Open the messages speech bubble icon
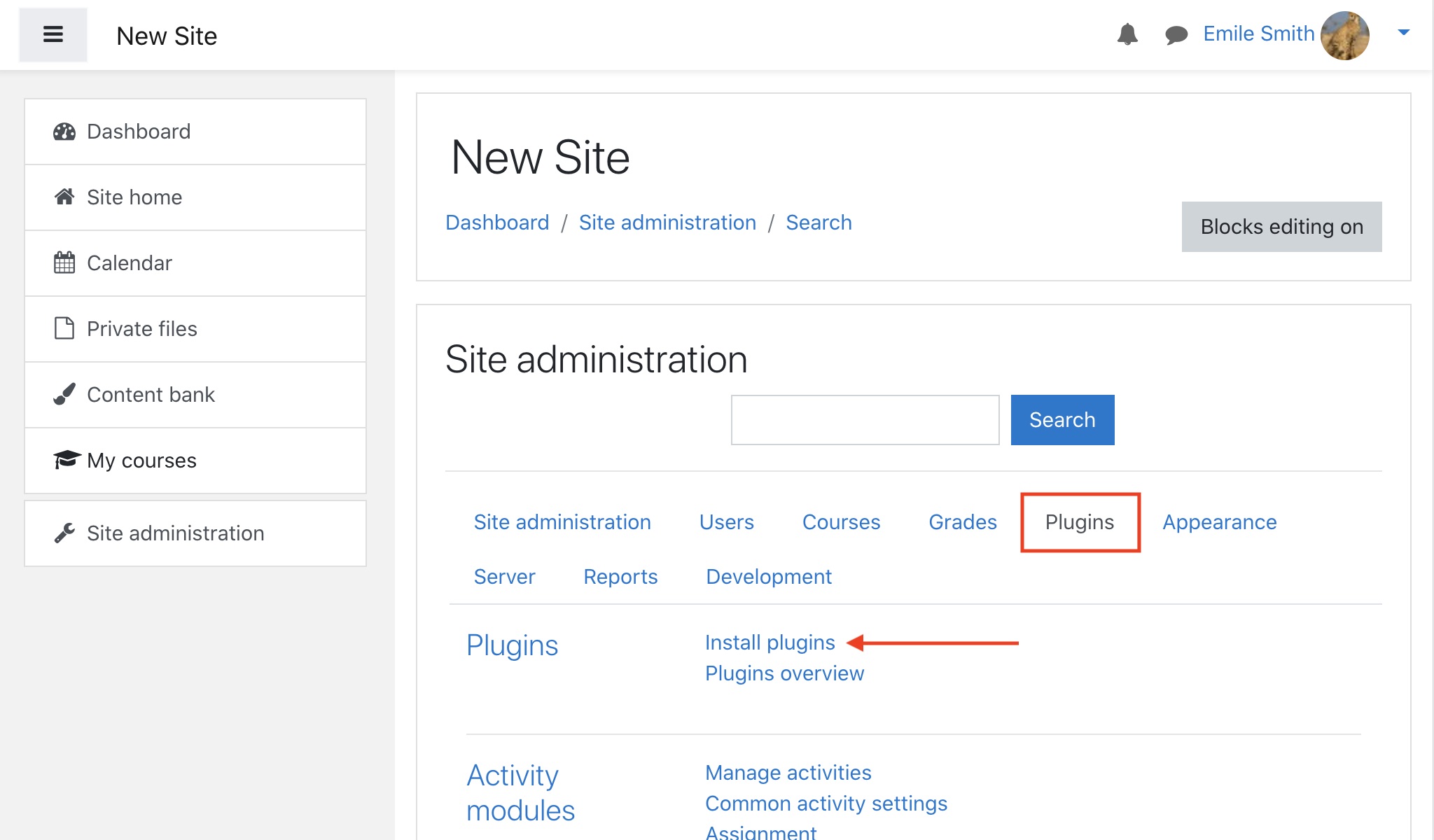The height and width of the screenshot is (840, 1434). [1176, 34]
